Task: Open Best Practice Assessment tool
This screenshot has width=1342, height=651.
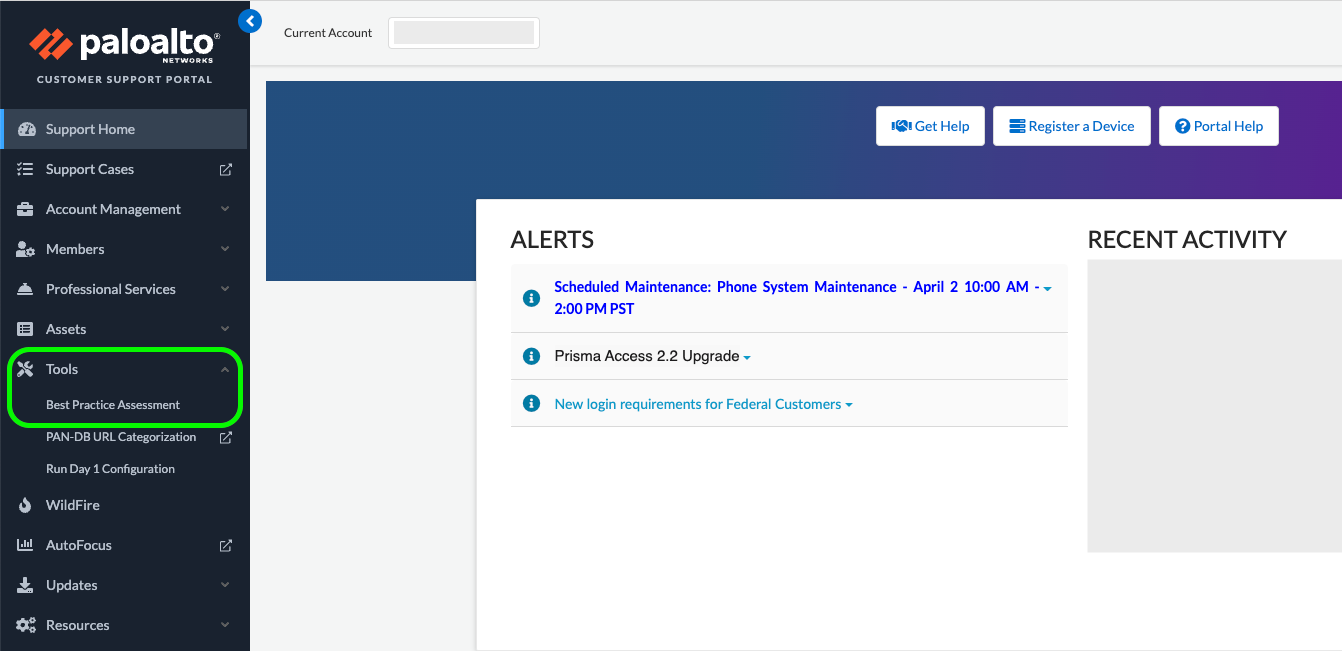Action: pos(113,405)
